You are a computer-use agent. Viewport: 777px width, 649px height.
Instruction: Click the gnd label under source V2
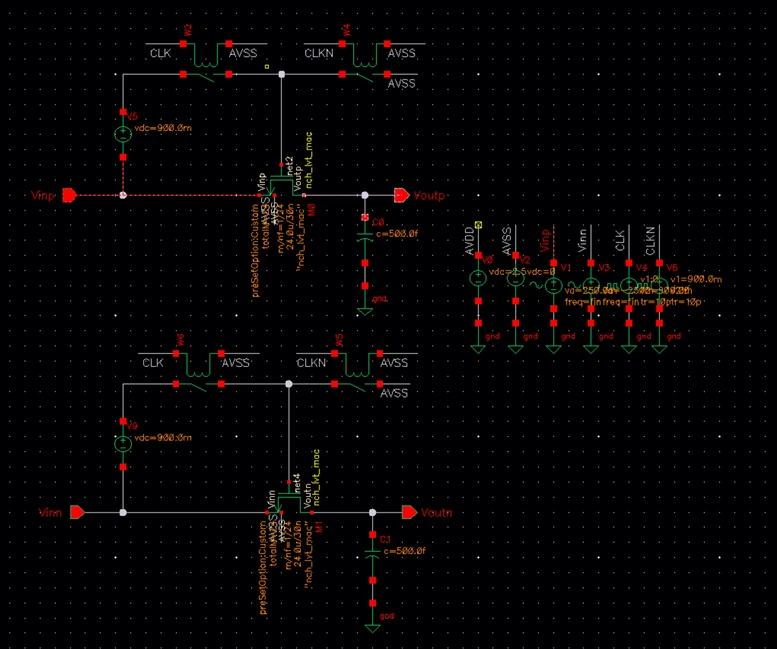530,336
